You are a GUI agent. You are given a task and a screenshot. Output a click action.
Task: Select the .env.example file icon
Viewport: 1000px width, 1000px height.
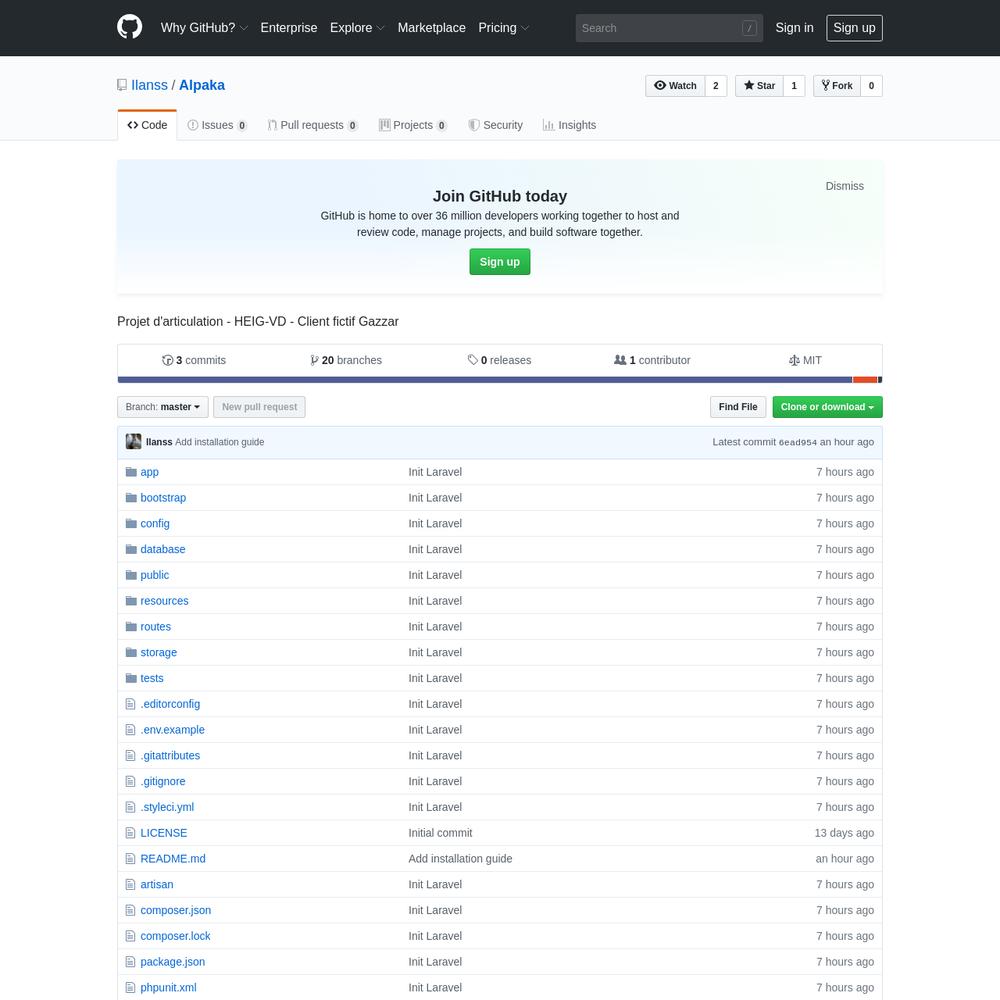[x=130, y=730]
